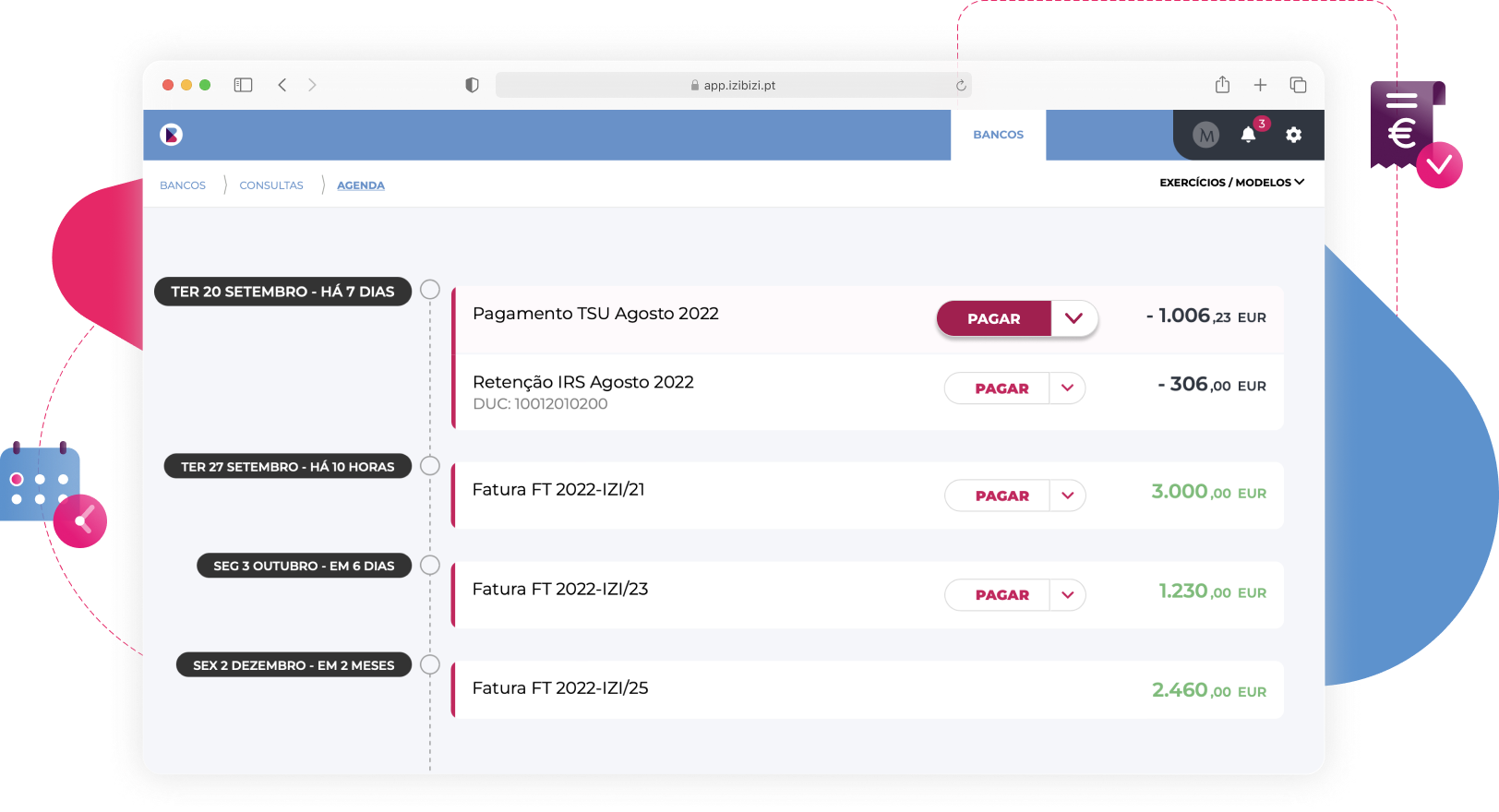
Task: Open Exercícios / Modelos dropdown
Action: [x=1231, y=183]
